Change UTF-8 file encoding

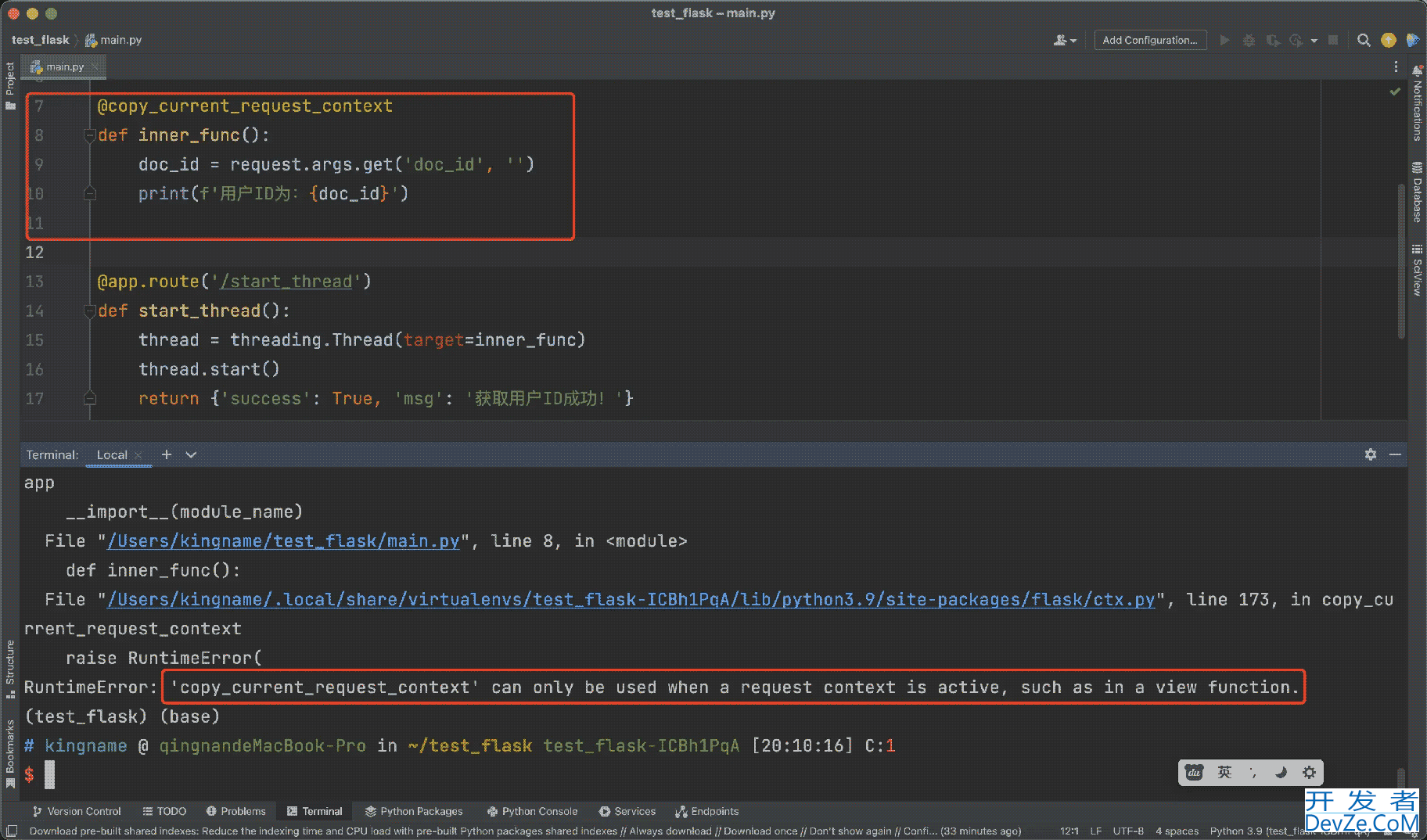(x=1128, y=831)
